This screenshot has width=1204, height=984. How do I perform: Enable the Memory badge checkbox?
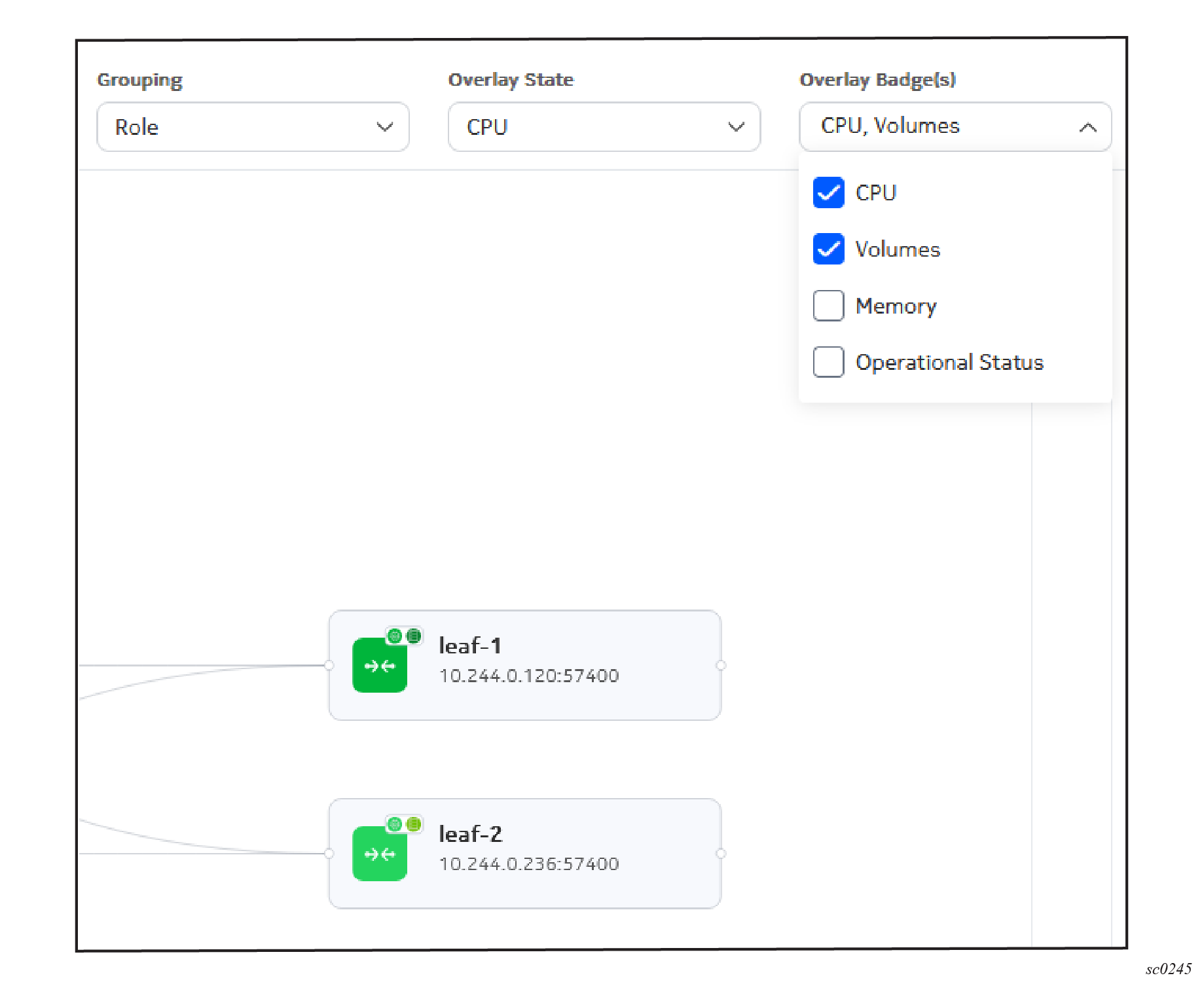(x=828, y=306)
